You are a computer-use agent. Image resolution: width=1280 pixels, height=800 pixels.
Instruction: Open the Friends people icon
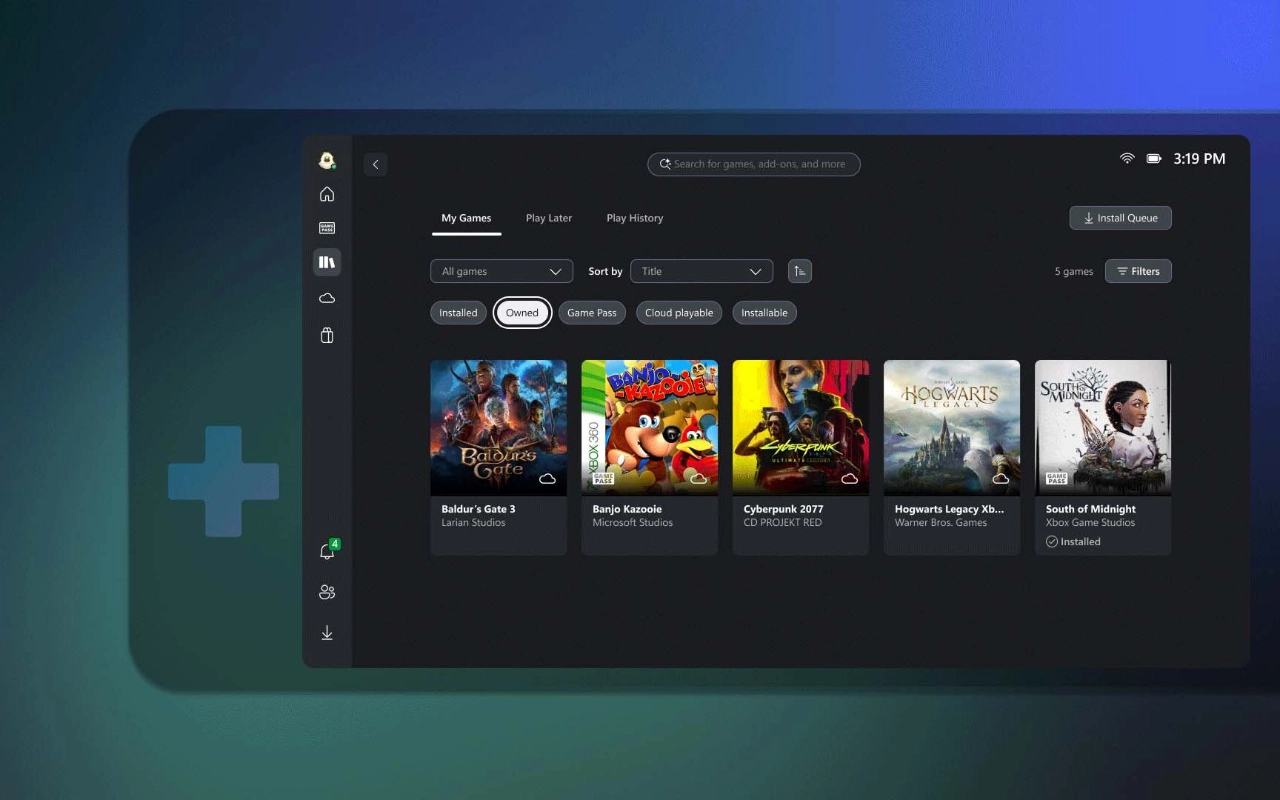click(327, 592)
